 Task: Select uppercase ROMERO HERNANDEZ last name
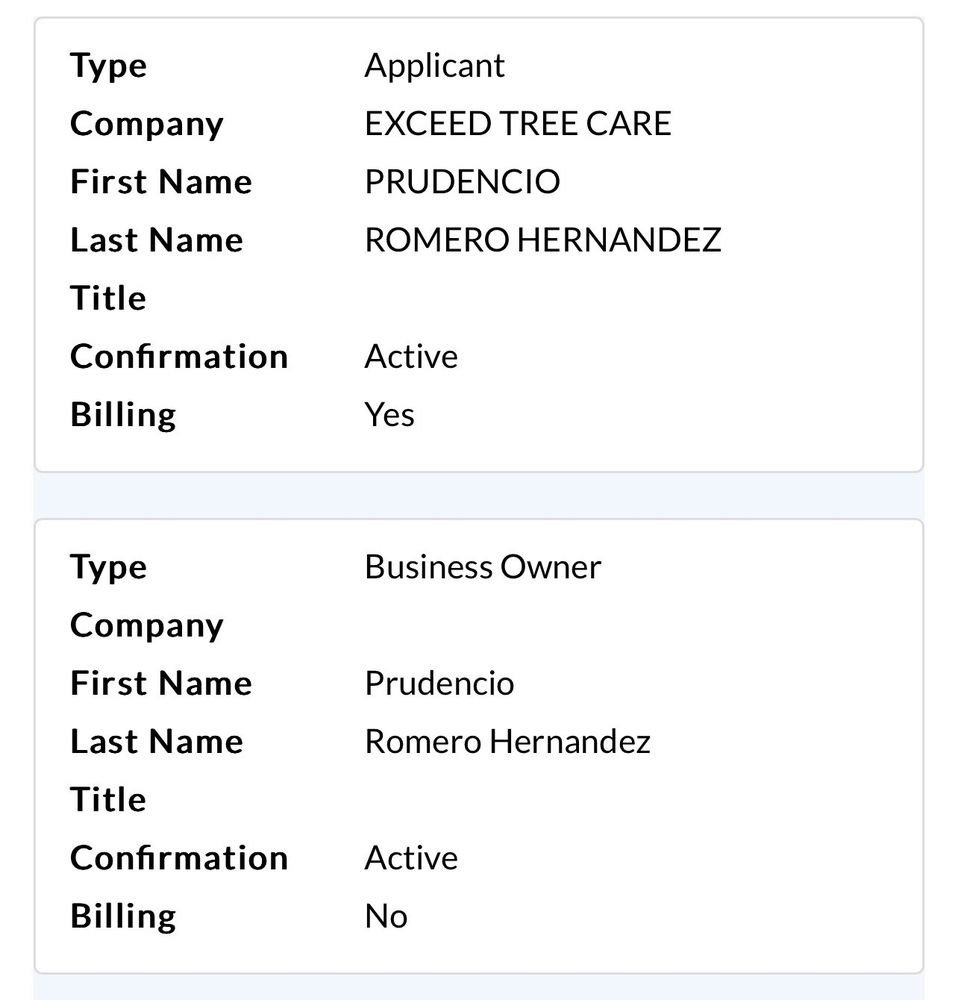point(542,240)
